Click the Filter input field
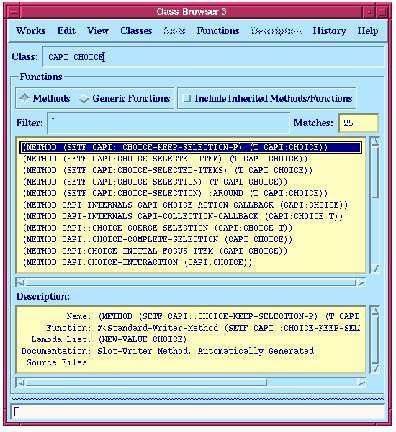 168,123
